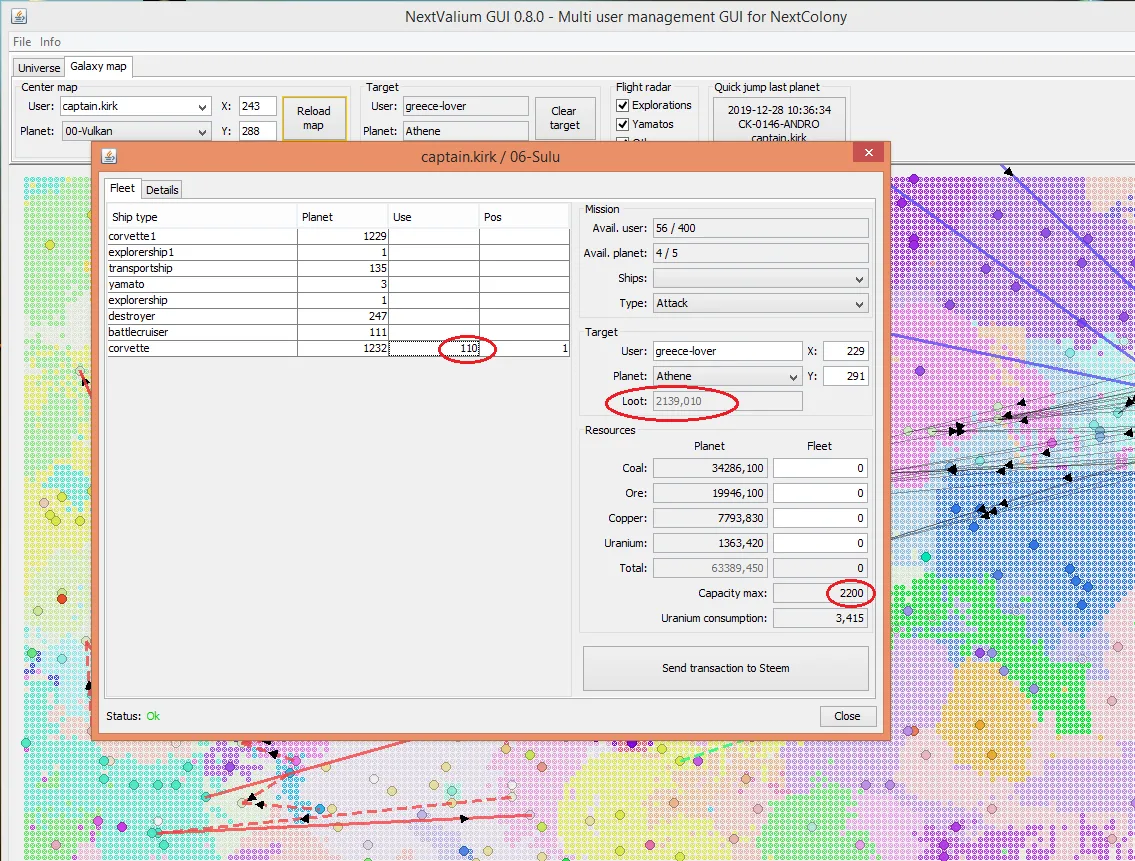The height and width of the screenshot is (861, 1135).
Task: Select the Fleet tab in the dialog
Action: (x=122, y=188)
